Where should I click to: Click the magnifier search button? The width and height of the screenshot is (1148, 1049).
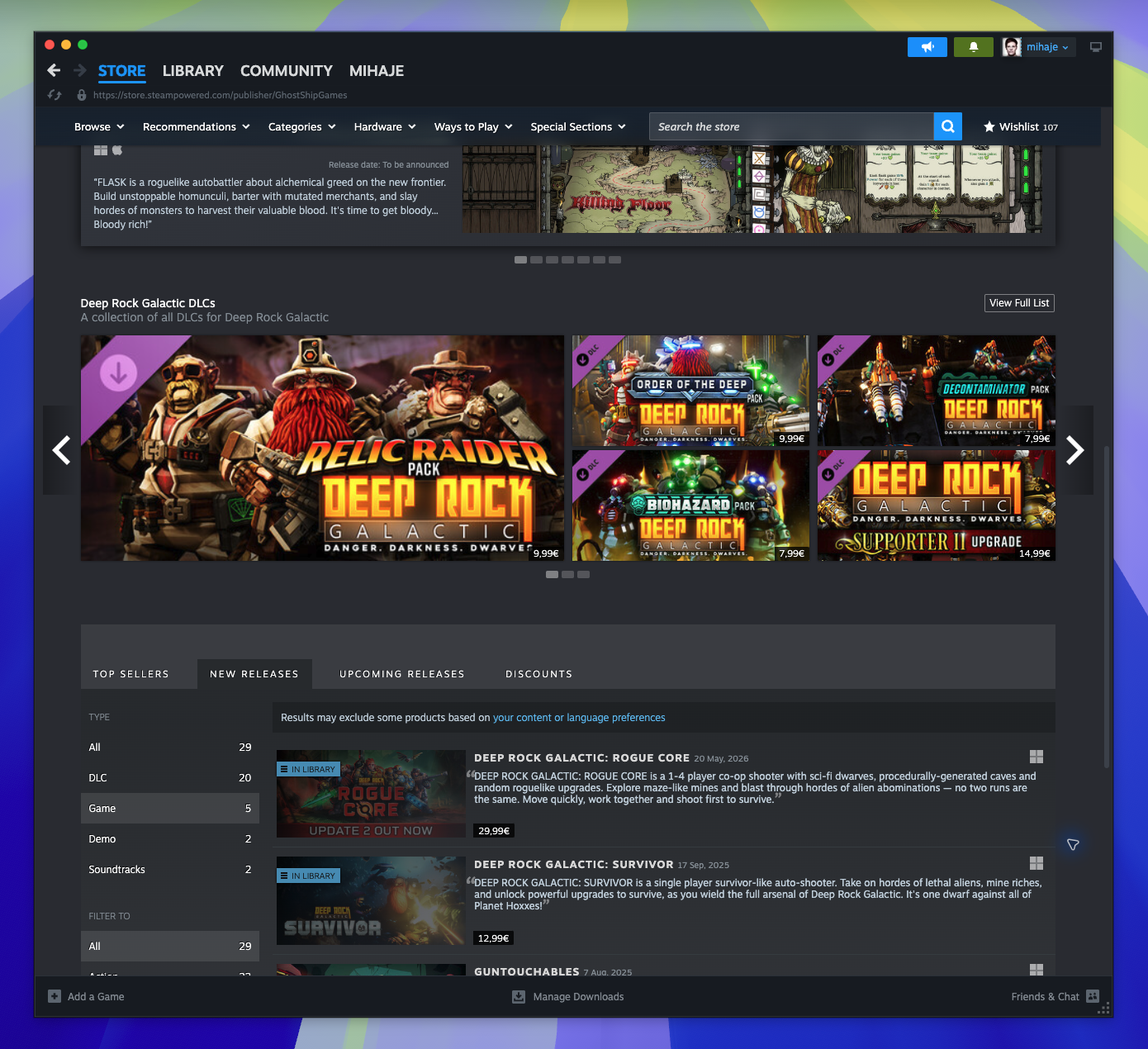(x=948, y=126)
